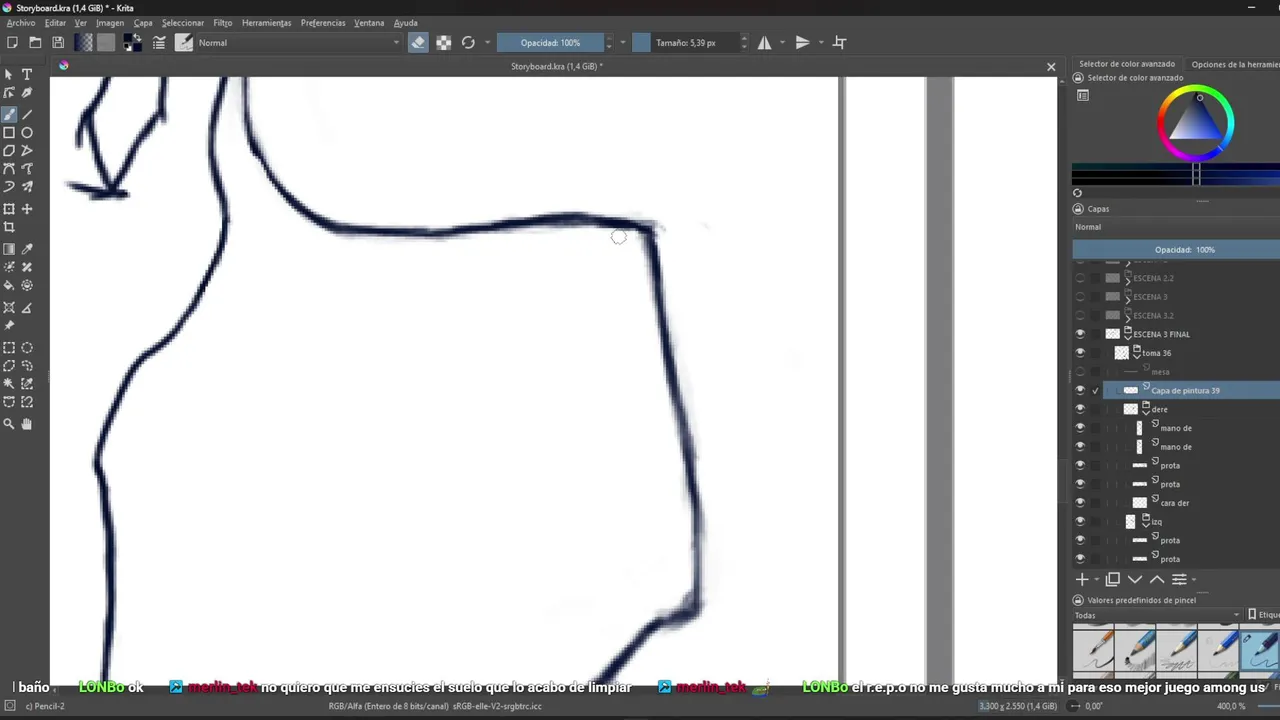Viewport: 1280px width, 720px height.
Task: Hide the cara der layer
Action: point(1080,503)
